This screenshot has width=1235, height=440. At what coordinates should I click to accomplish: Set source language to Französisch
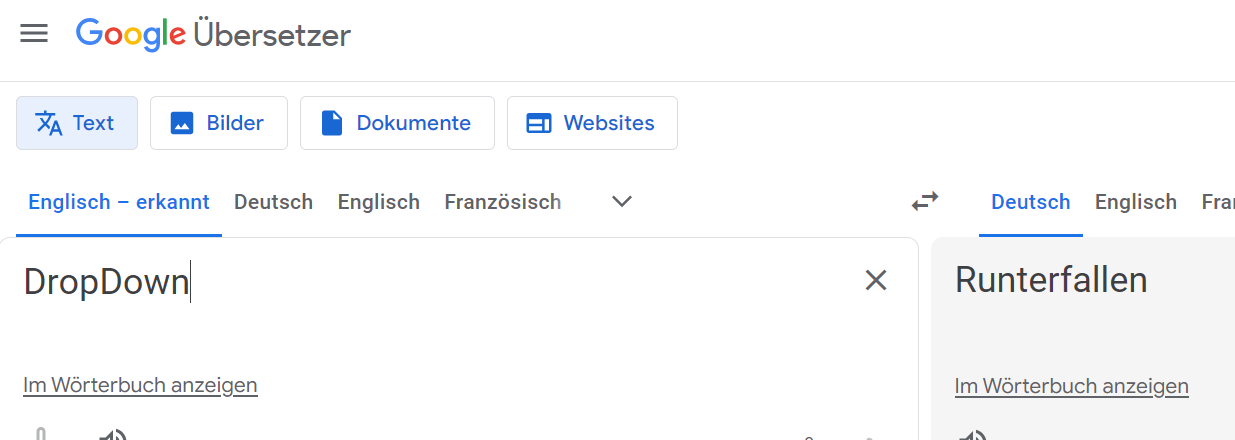click(502, 202)
